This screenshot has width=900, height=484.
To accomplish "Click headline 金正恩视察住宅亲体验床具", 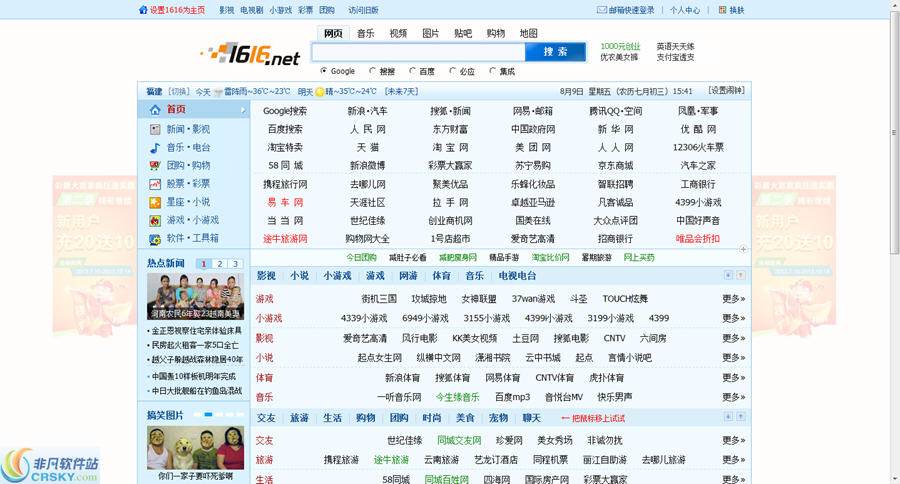I will (x=196, y=331).
